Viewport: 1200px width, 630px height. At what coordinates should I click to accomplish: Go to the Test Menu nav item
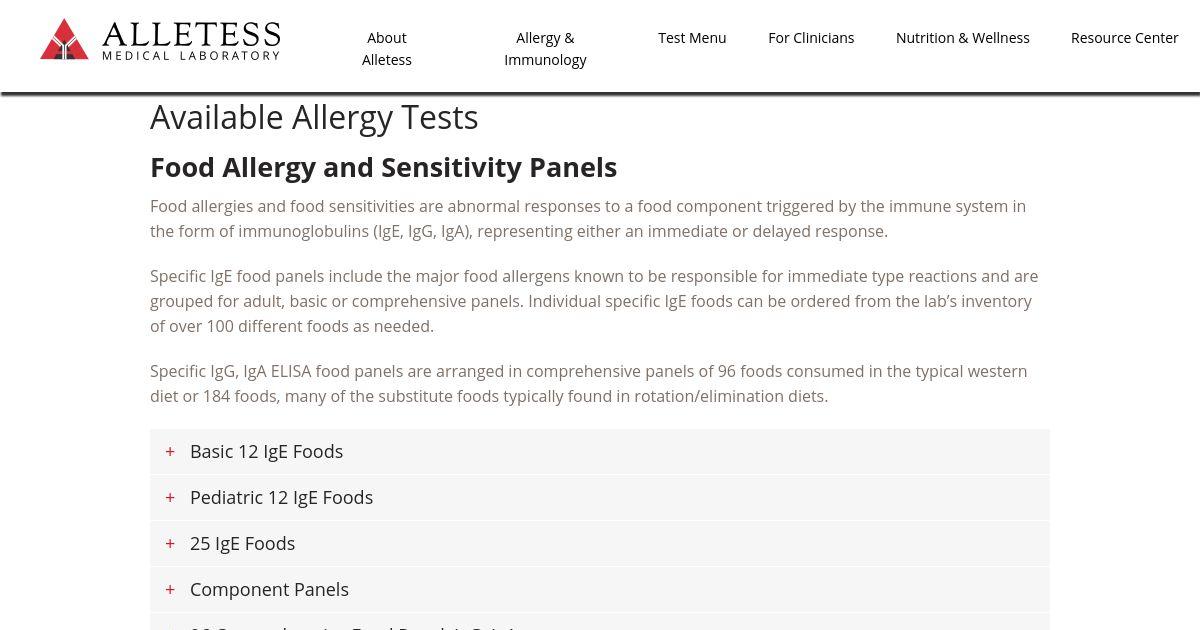pyautogui.click(x=692, y=38)
